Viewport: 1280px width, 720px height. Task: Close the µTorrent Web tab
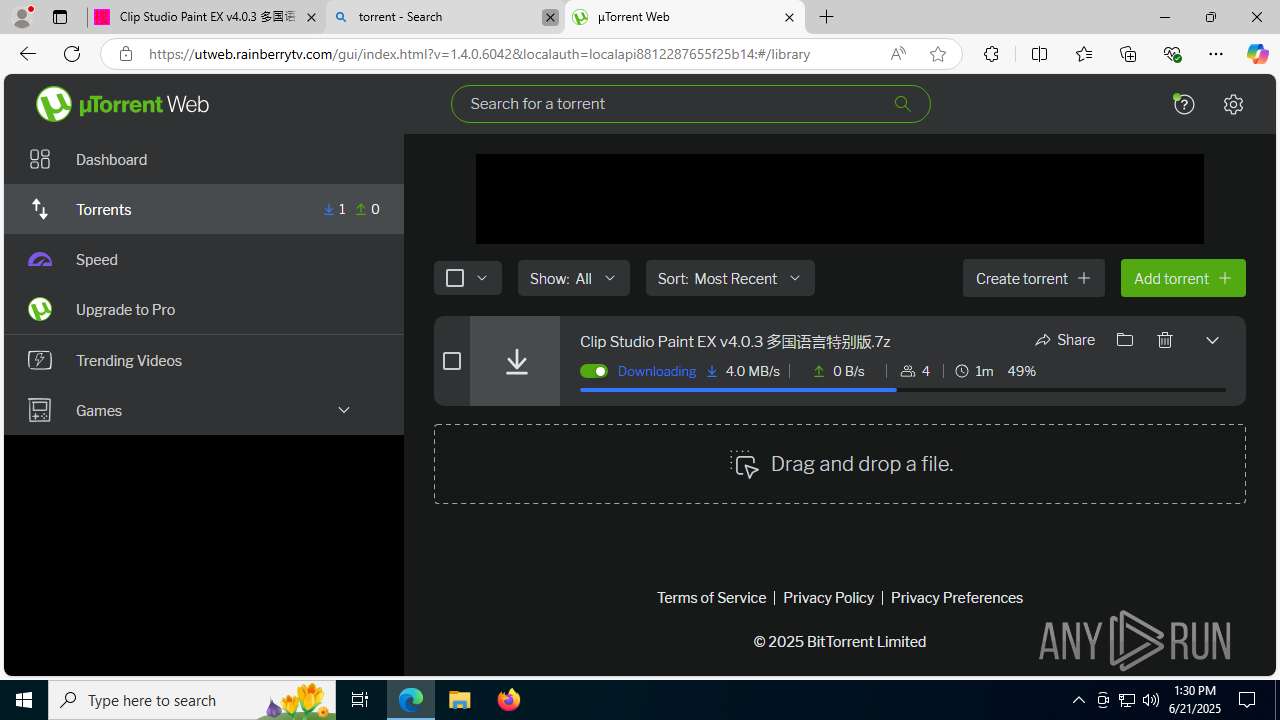click(789, 17)
